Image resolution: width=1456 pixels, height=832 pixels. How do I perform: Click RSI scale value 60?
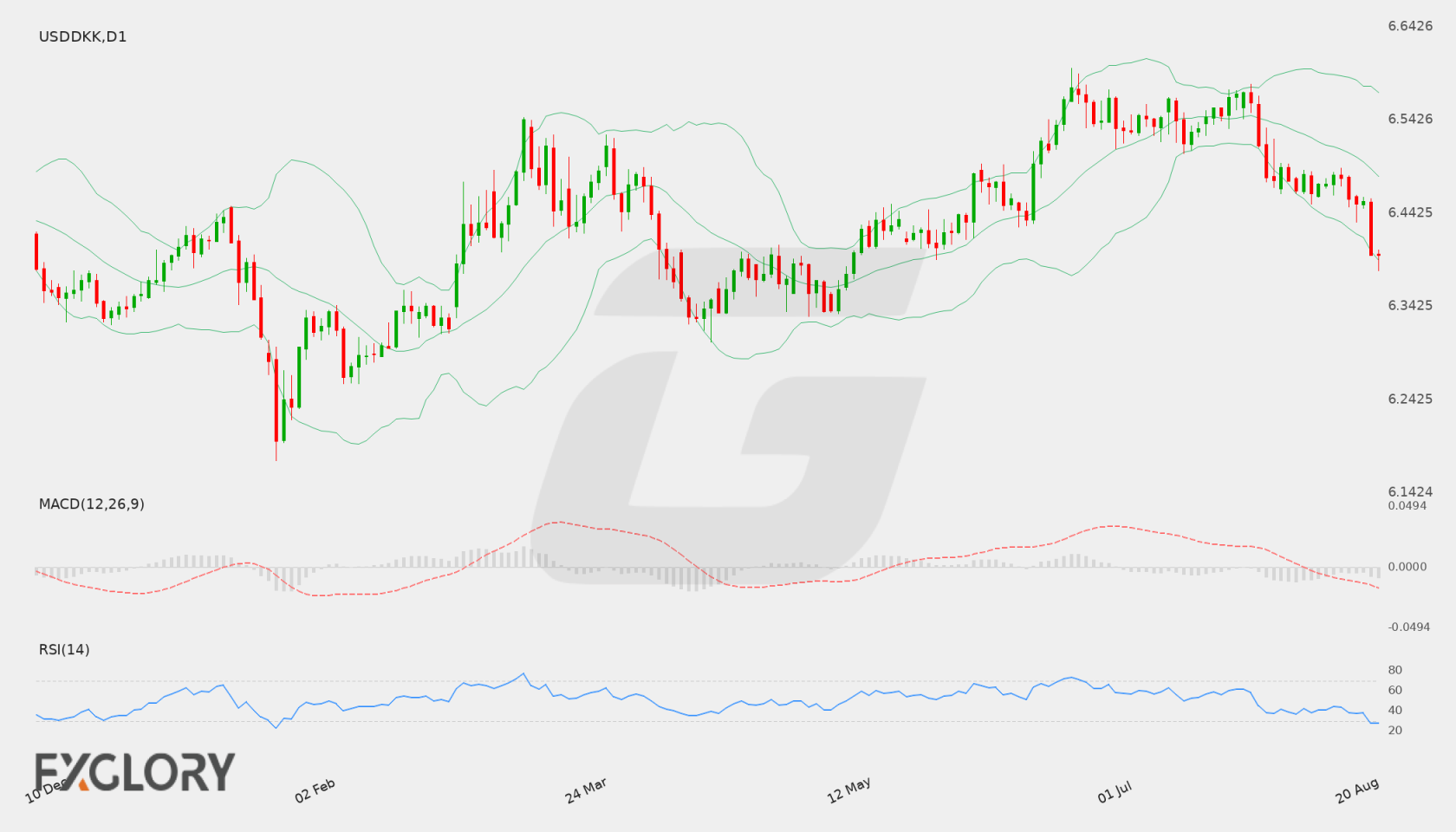click(1395, 690)
